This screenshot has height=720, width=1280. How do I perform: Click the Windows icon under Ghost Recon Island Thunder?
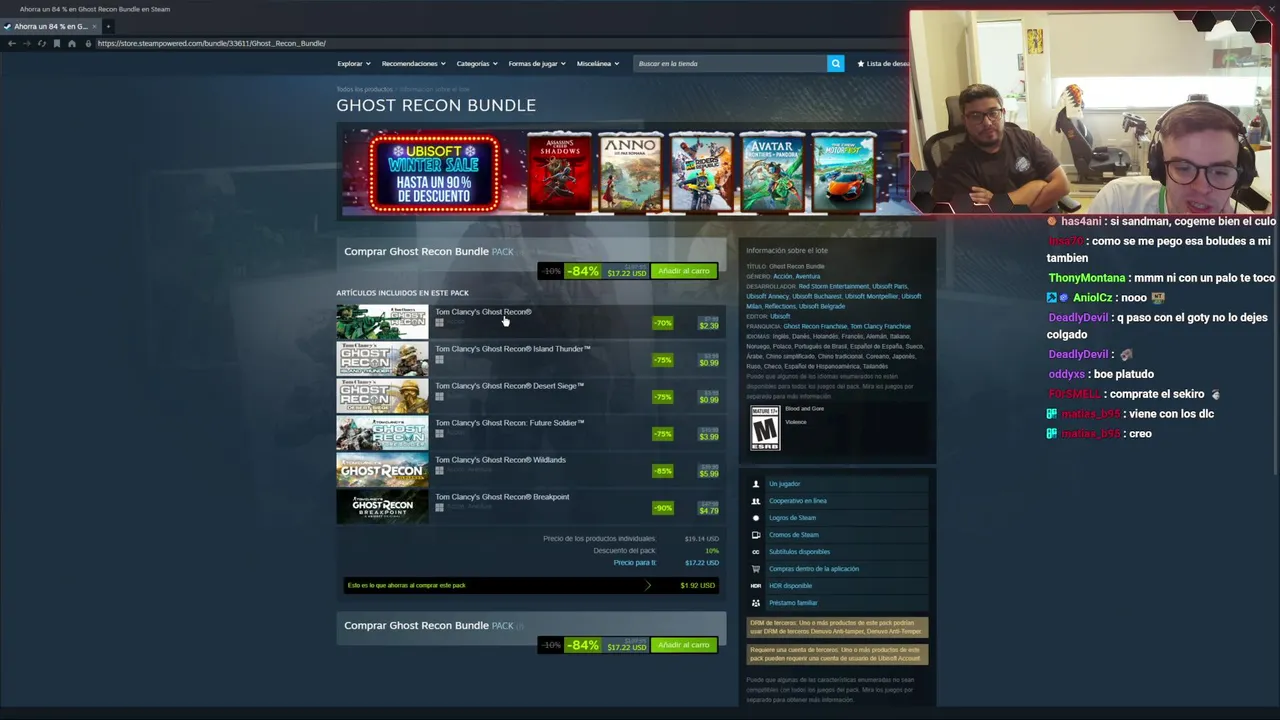point(439,360)
